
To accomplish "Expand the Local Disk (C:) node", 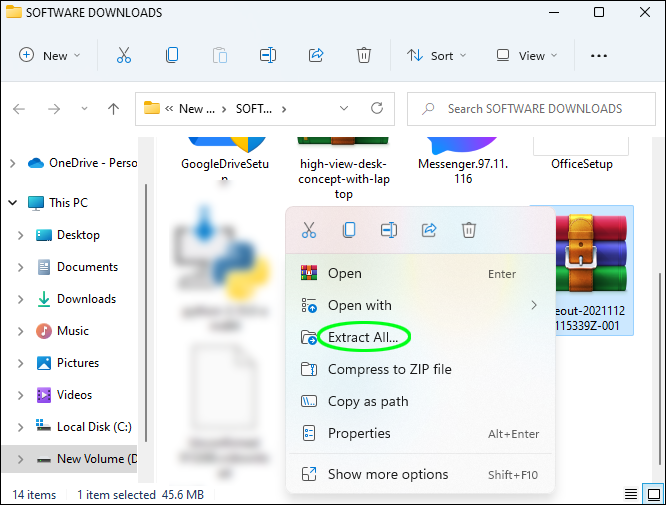I will point(20,427).
